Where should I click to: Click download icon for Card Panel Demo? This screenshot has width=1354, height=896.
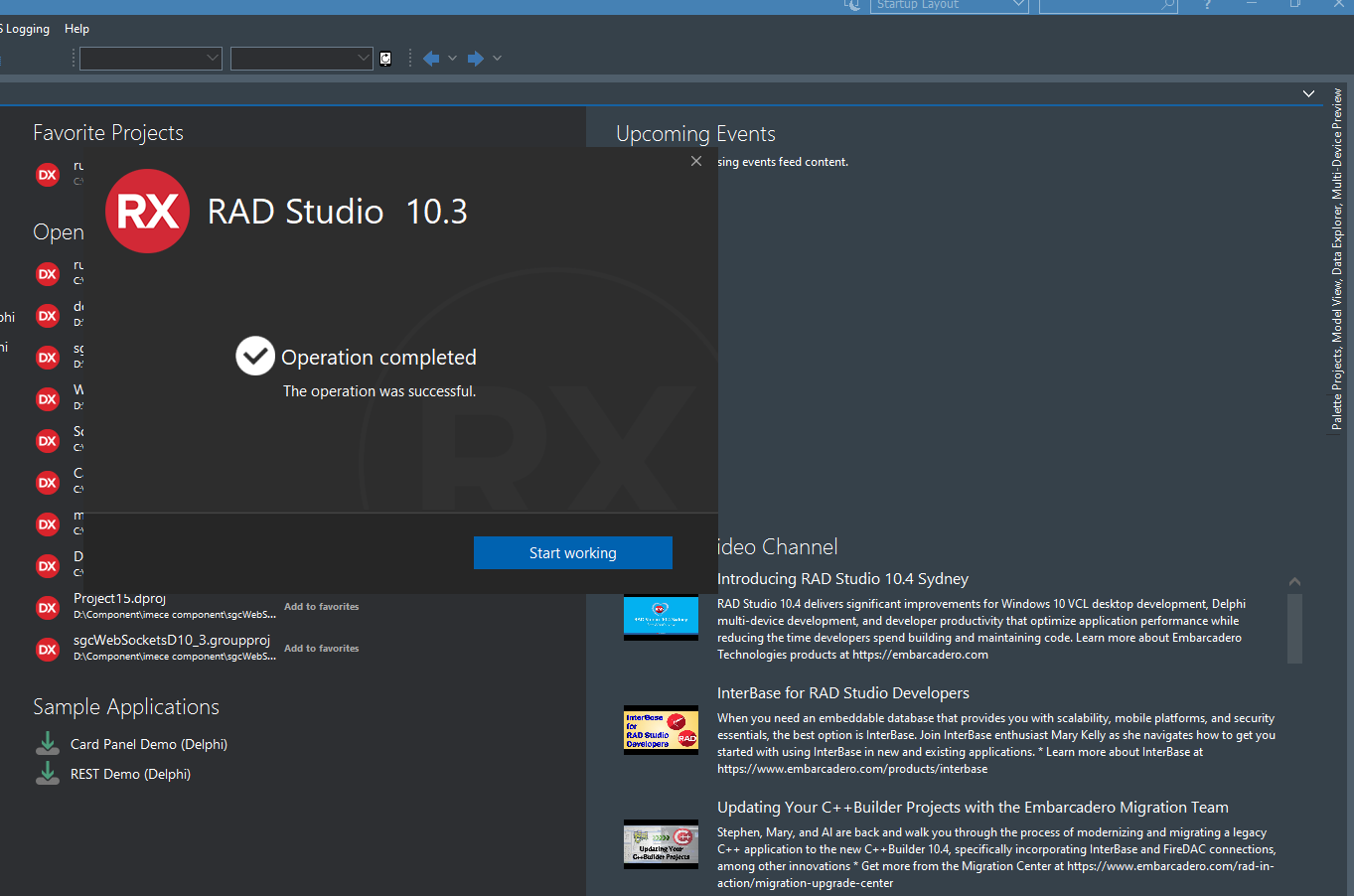coord(48,743)
